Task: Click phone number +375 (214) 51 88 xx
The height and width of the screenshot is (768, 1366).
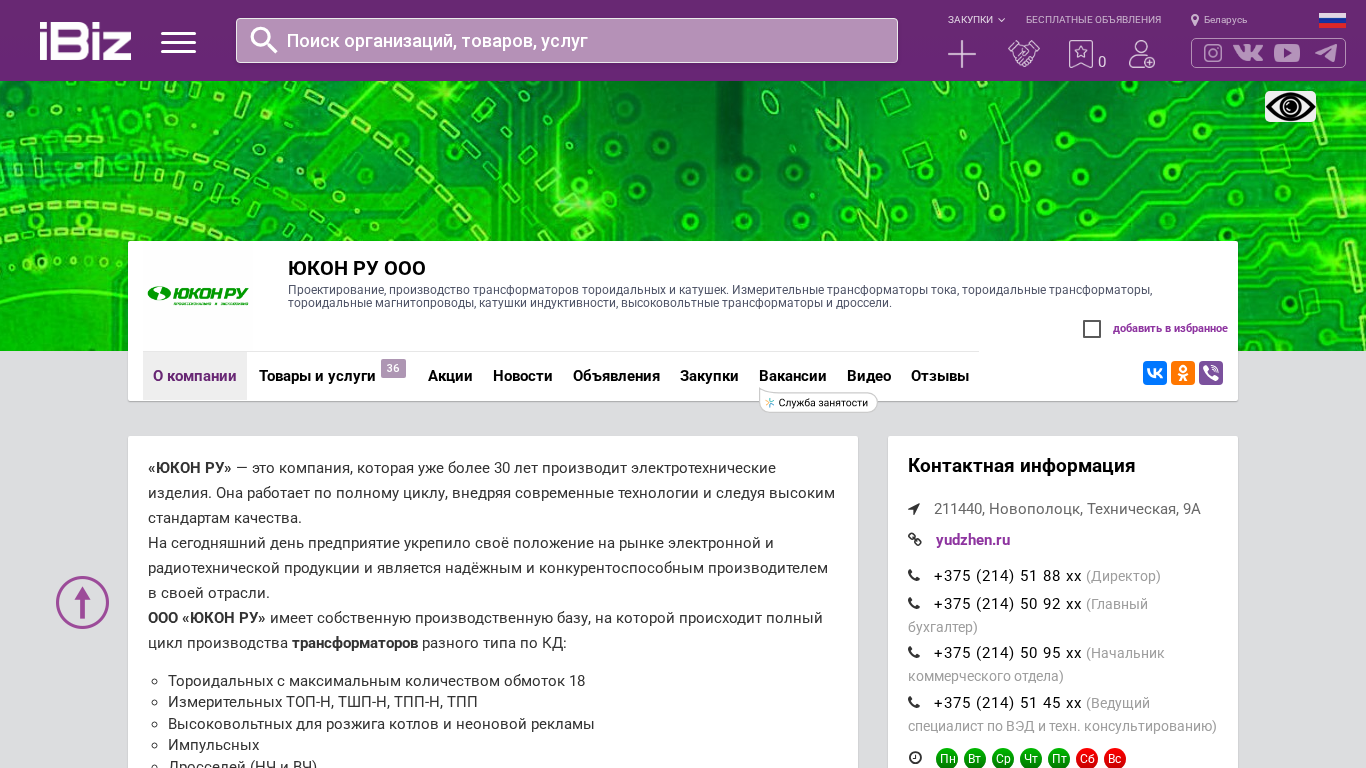Action: pos(1008,576)
